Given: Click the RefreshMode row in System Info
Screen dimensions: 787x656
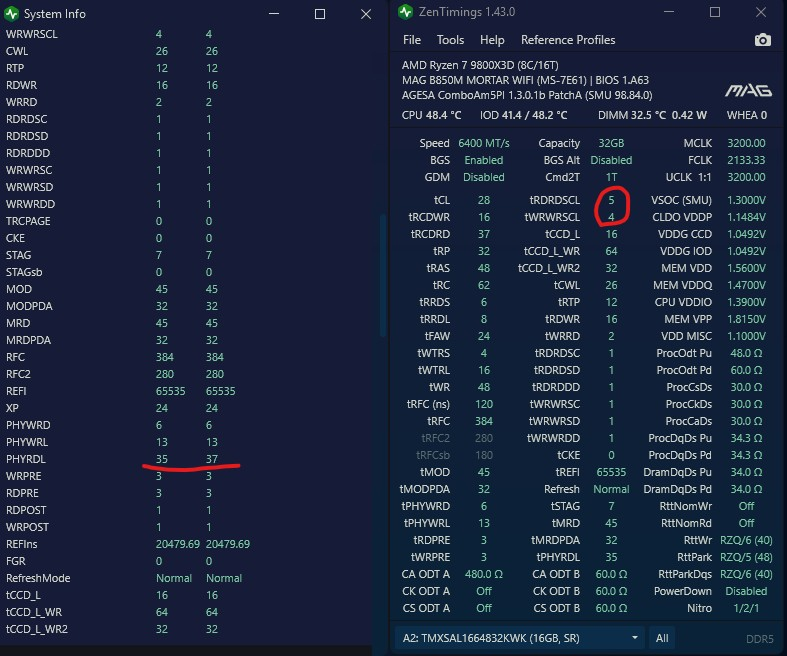Looking at the screenshot, I should 124,578.
